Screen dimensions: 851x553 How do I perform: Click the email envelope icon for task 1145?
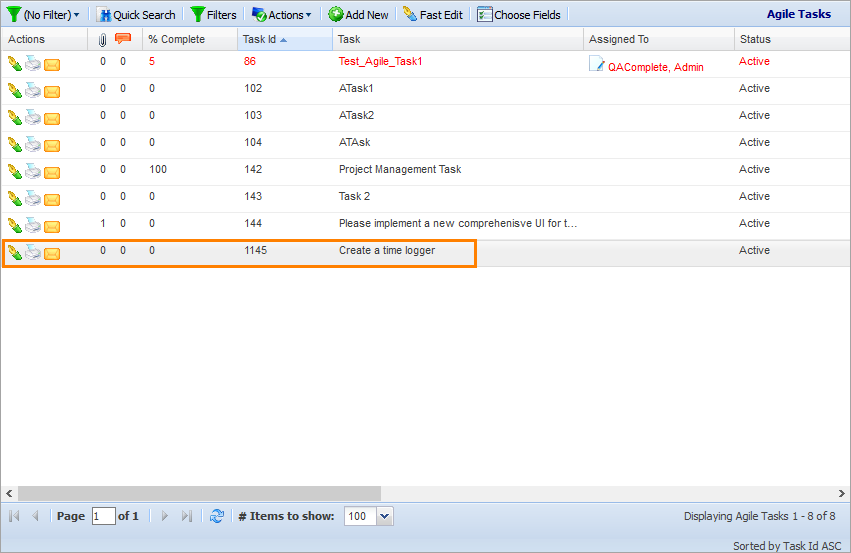point(52,254)
